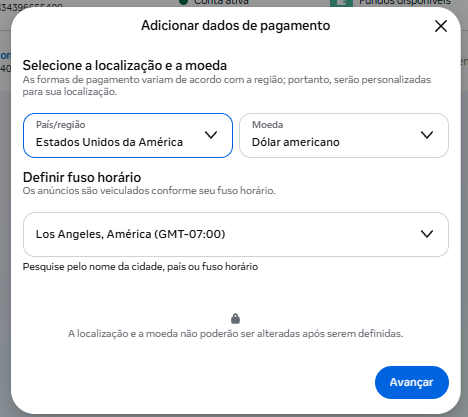Click the Pesquise pelo nome da cidade hint
Screen dimensions: 468x417
pyautogui.click(x=140, y=267)
